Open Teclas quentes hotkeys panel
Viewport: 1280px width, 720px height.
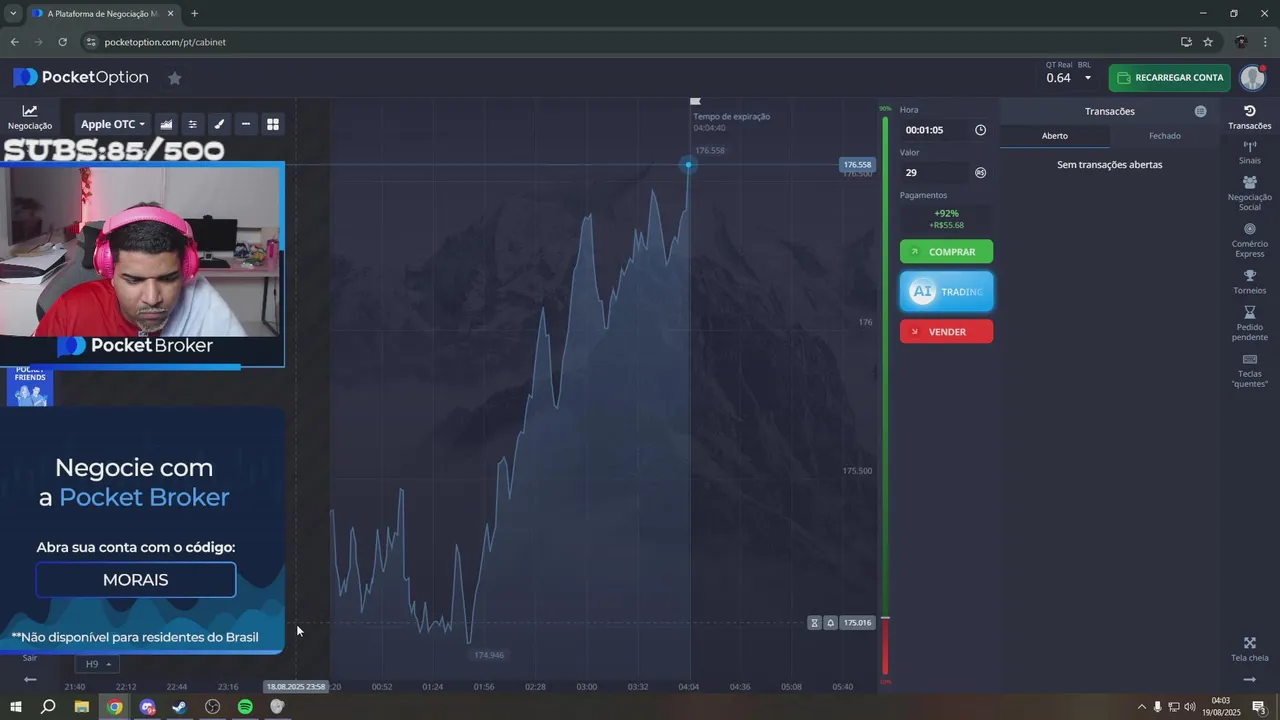(x=1250, y=370)
